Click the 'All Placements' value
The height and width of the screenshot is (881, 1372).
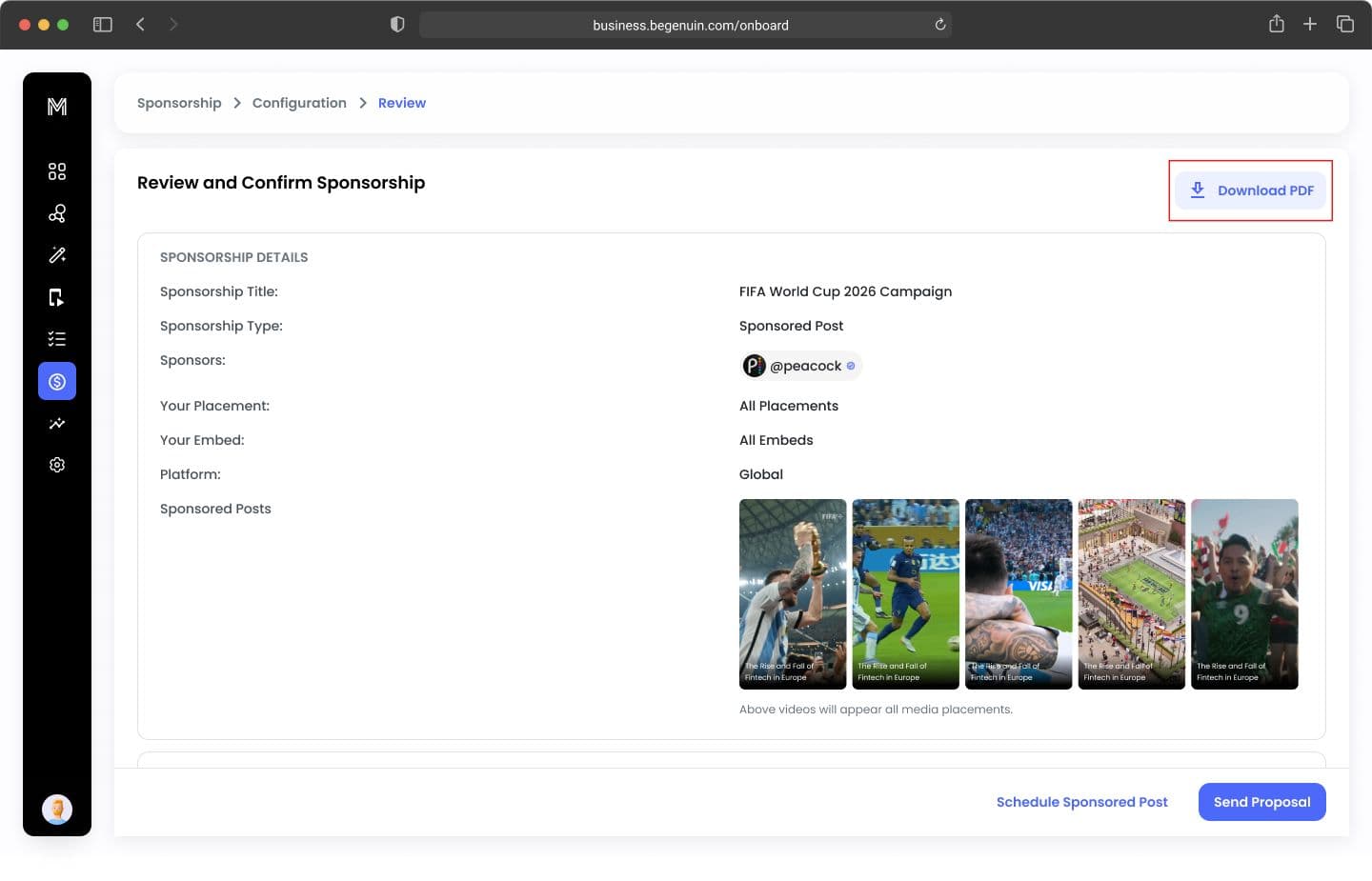[x=789, y=406]
